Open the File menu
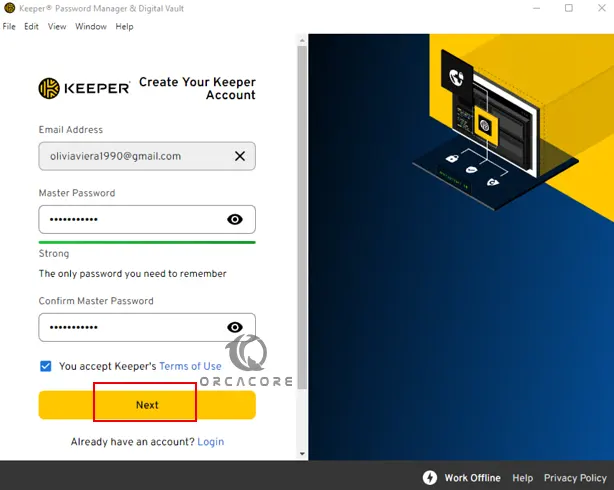 (9, 27)
